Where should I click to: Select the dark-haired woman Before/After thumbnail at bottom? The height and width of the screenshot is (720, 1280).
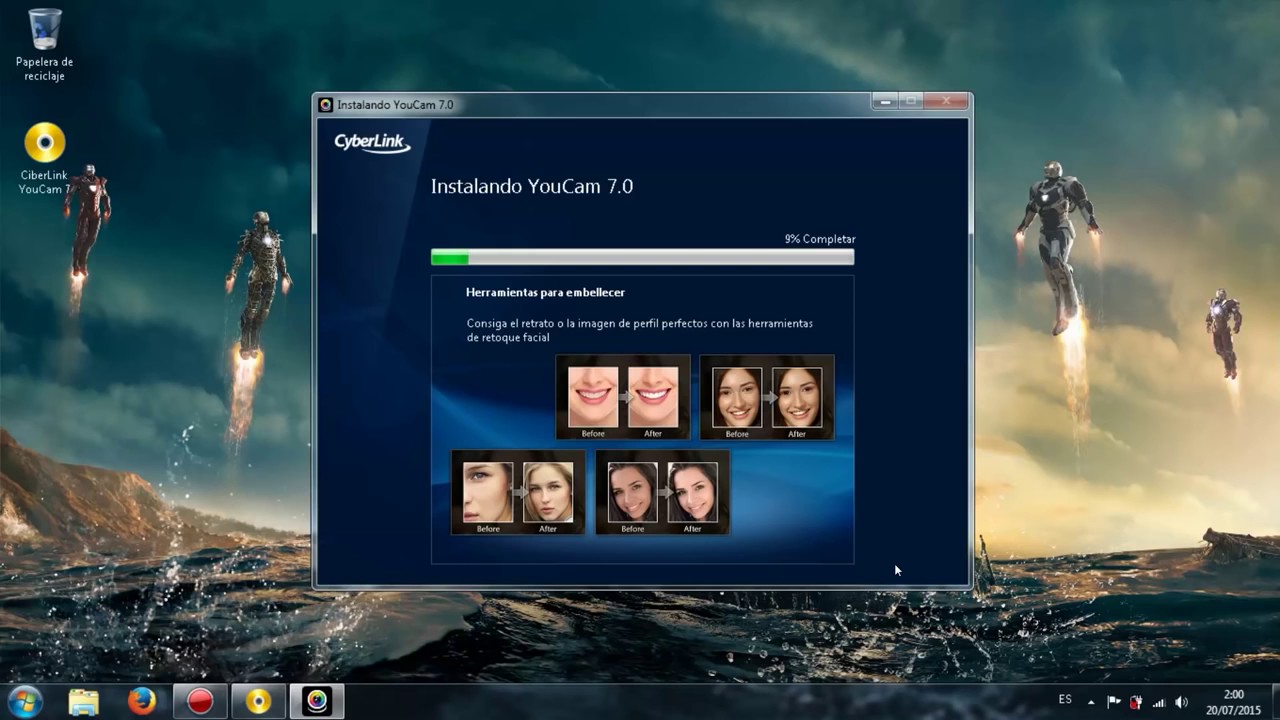tap(662, 492)
